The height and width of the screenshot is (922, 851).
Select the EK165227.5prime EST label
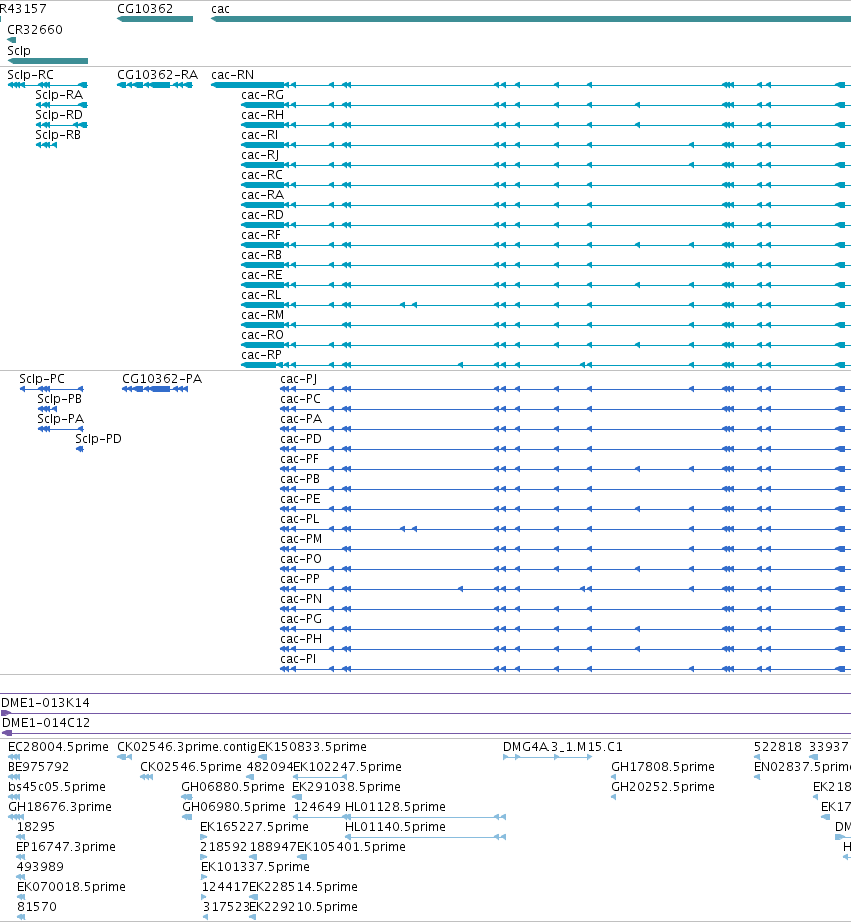[254, 827]
